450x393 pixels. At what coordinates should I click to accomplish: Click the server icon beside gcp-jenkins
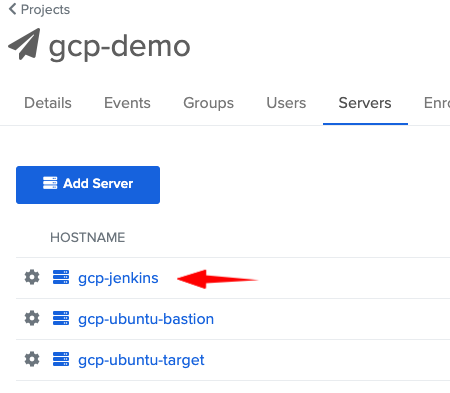[x=61, y=277]
